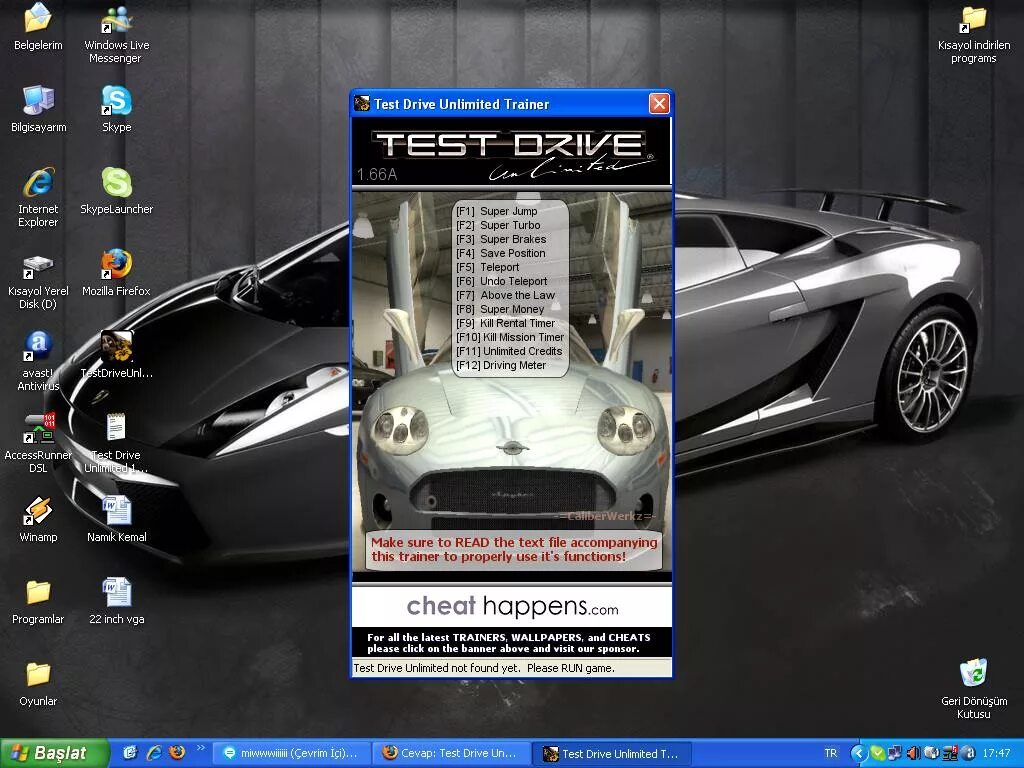
Task: Click the 1.66A version label
Action: tap(377, 174)
